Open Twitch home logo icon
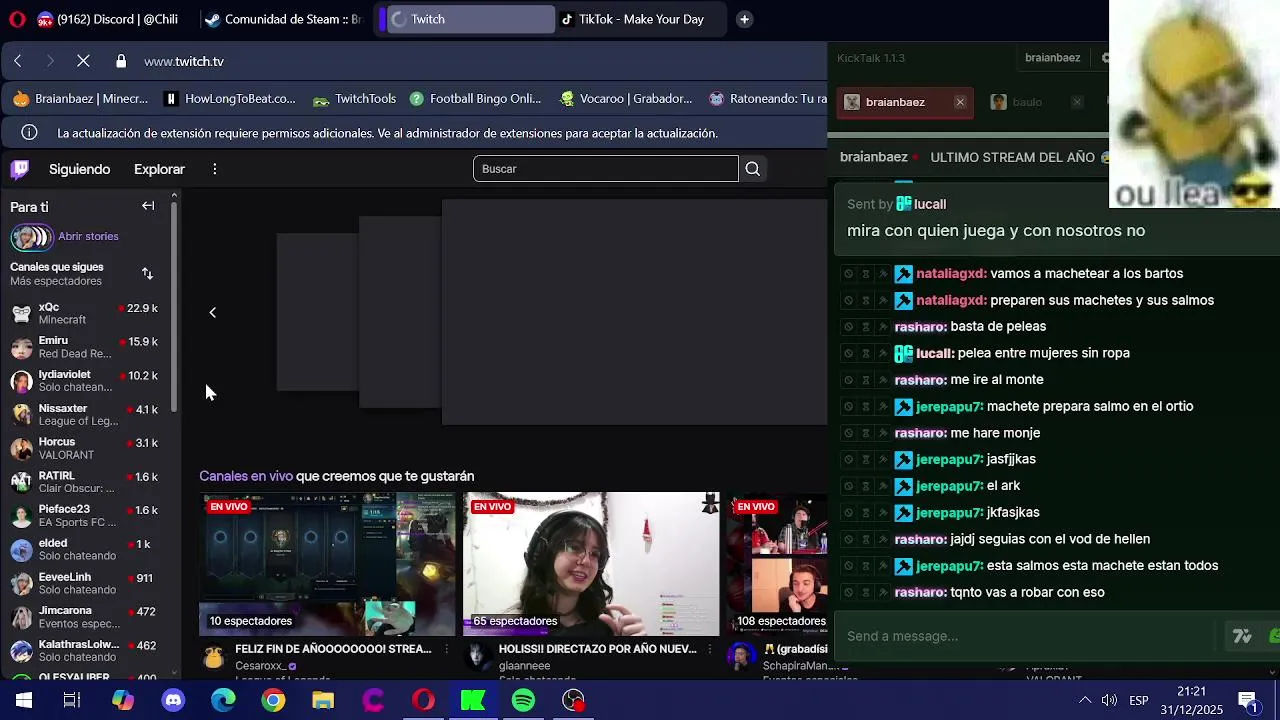The height and width of the screenshot is (720, 1280). click(x=19, y=169)
